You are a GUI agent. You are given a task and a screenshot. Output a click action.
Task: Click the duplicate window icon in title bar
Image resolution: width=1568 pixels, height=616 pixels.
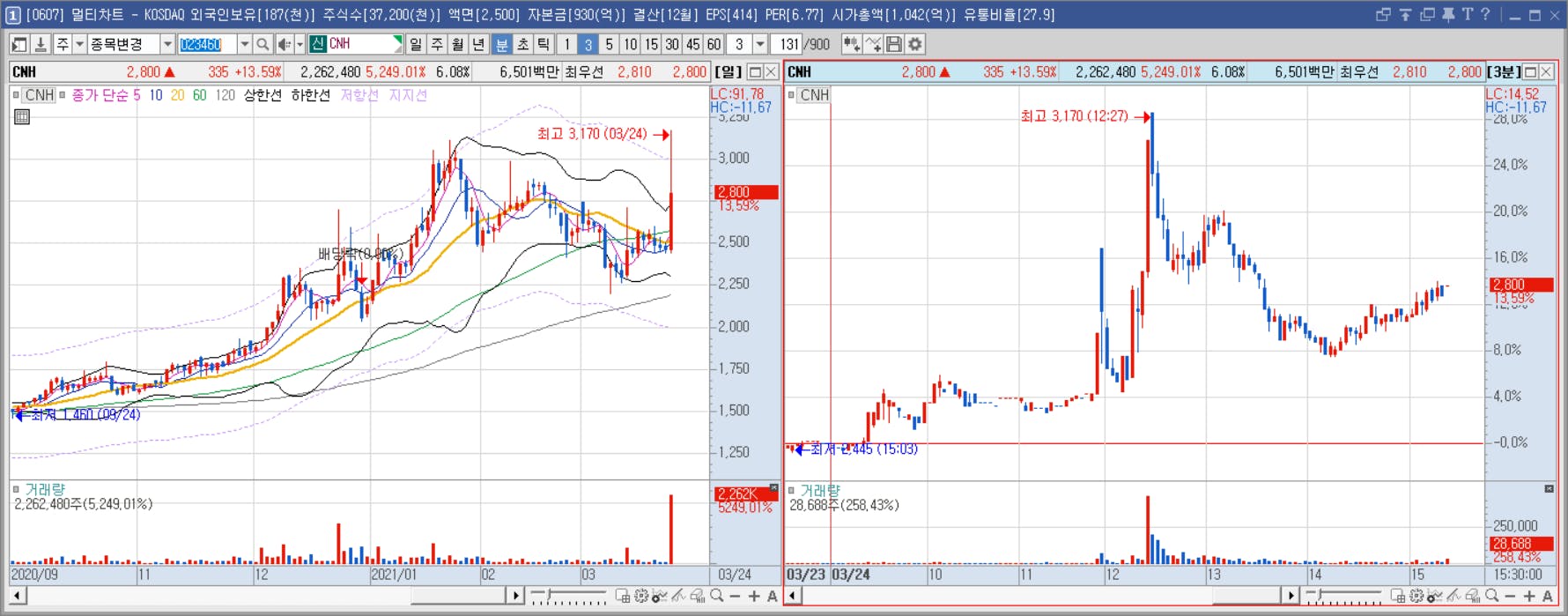(x=1427, y=14)
